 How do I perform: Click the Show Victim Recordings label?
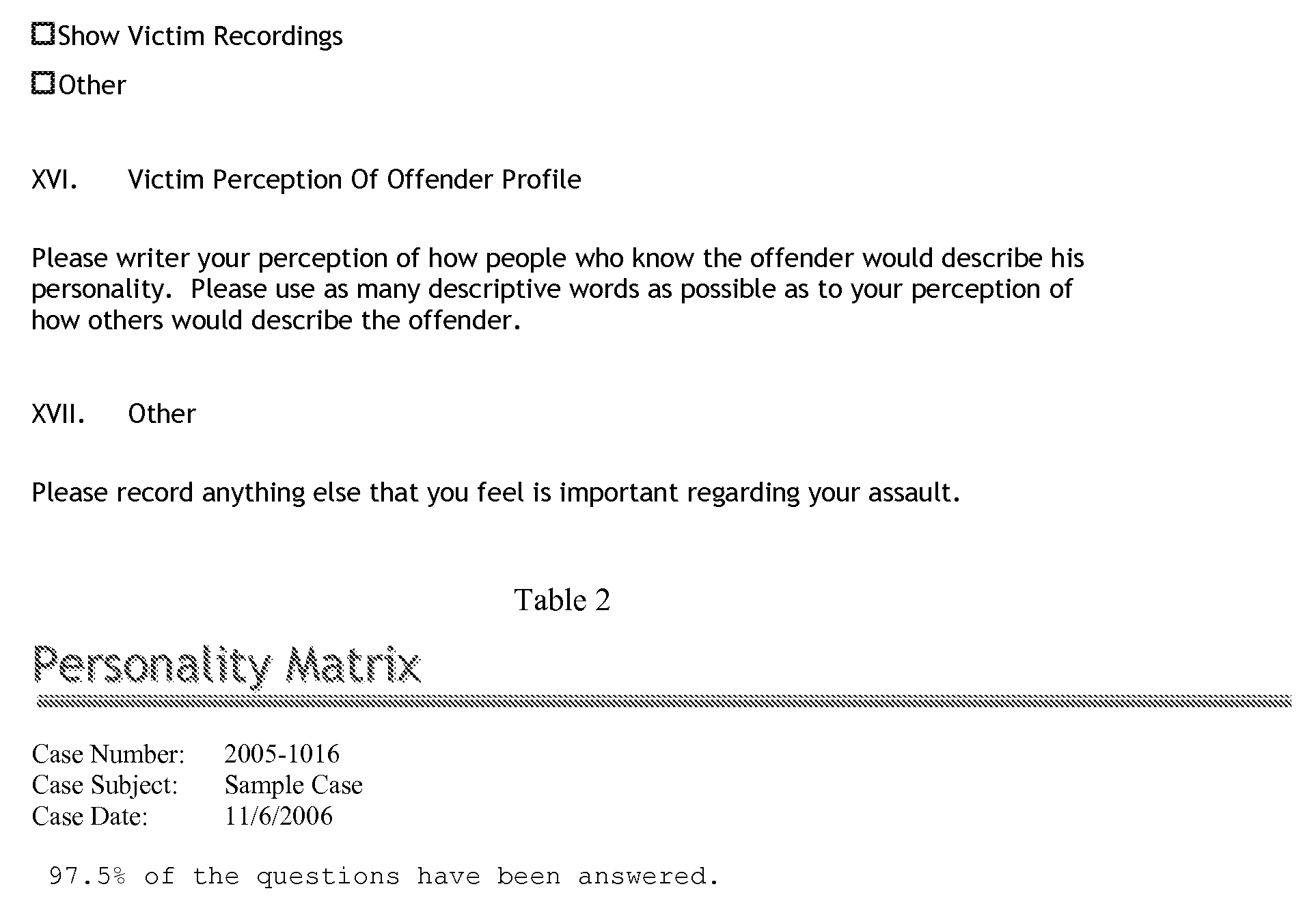pyautogui.click(x=200, y=36)
